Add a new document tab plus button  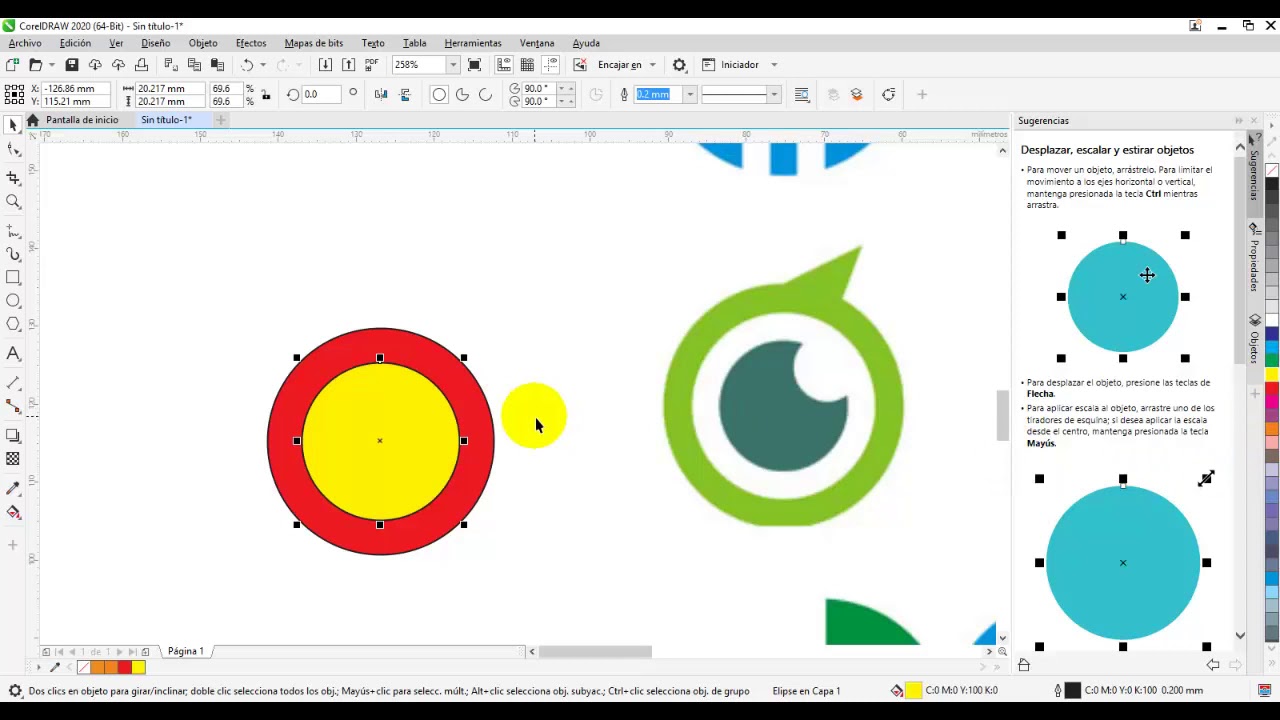click(220, 120)
